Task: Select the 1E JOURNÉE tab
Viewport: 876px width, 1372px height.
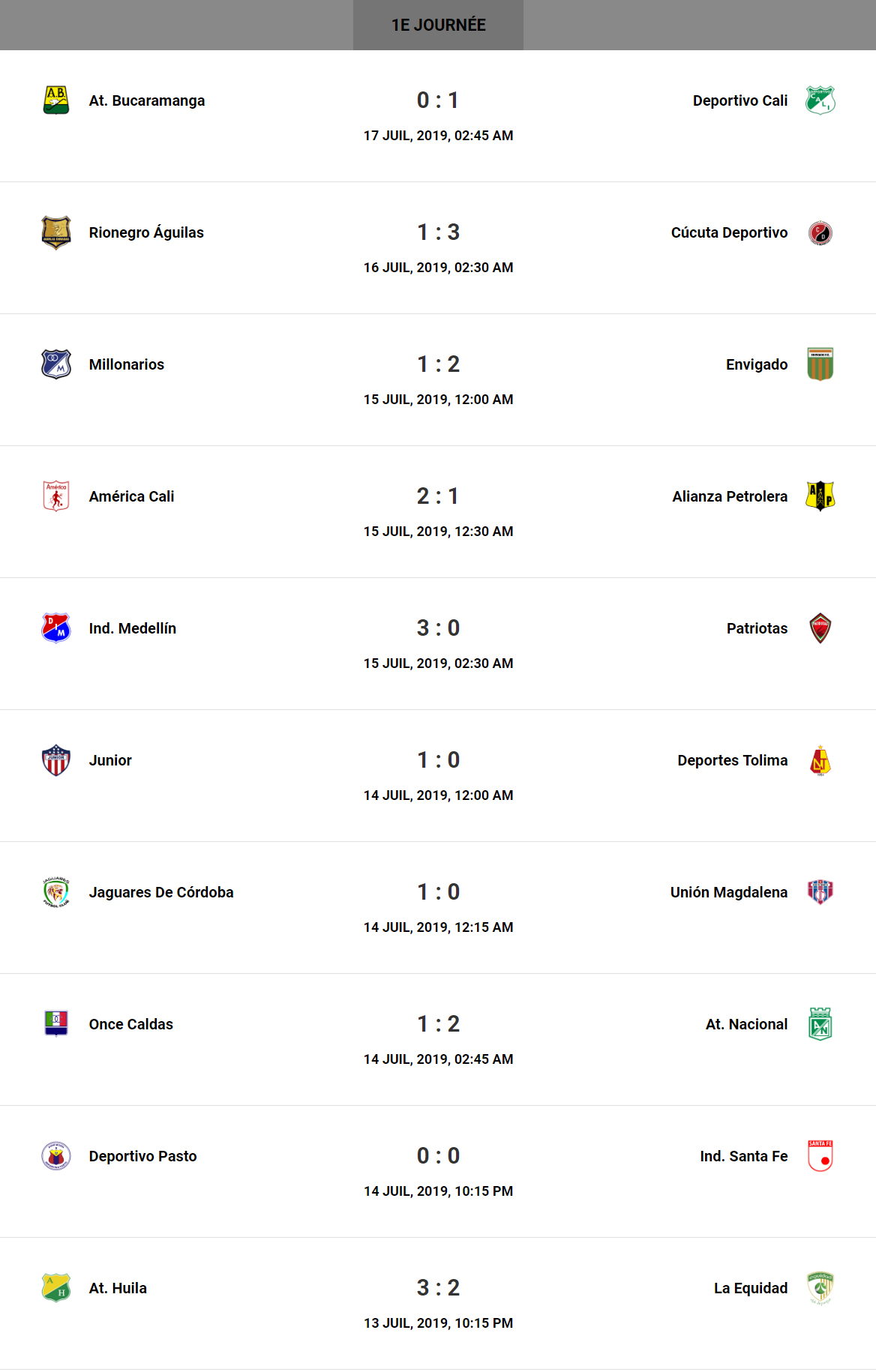Action: pyautogui.click(x=438, y=25)
